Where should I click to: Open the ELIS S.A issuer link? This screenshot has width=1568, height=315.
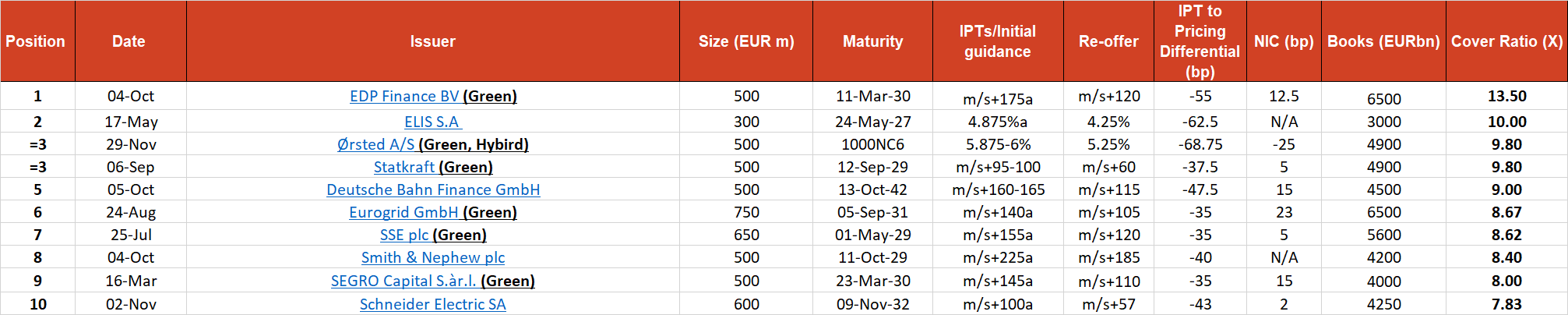pyautogui.click(x=432, y=122)
